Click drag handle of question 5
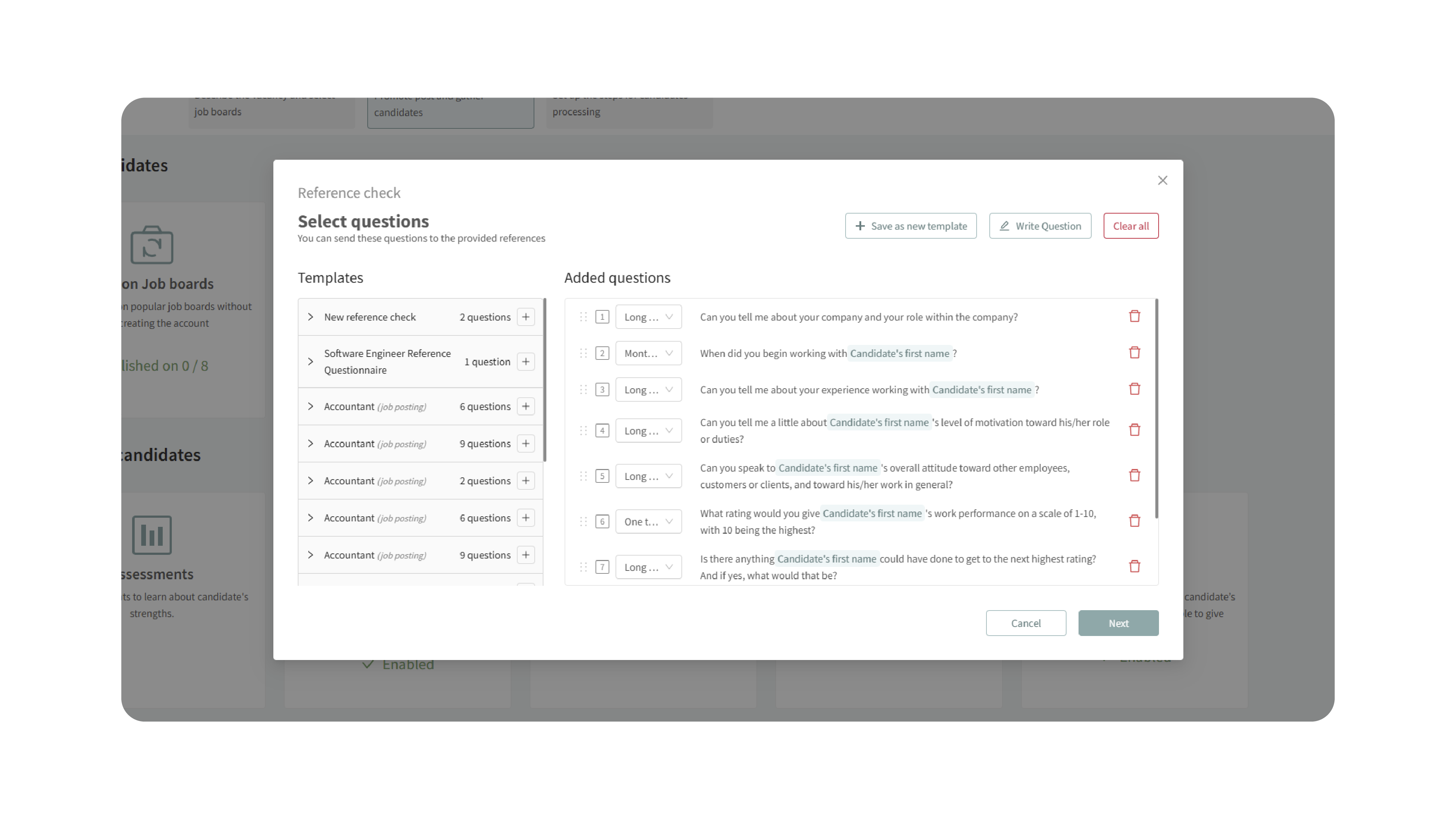 pos(583,476)
